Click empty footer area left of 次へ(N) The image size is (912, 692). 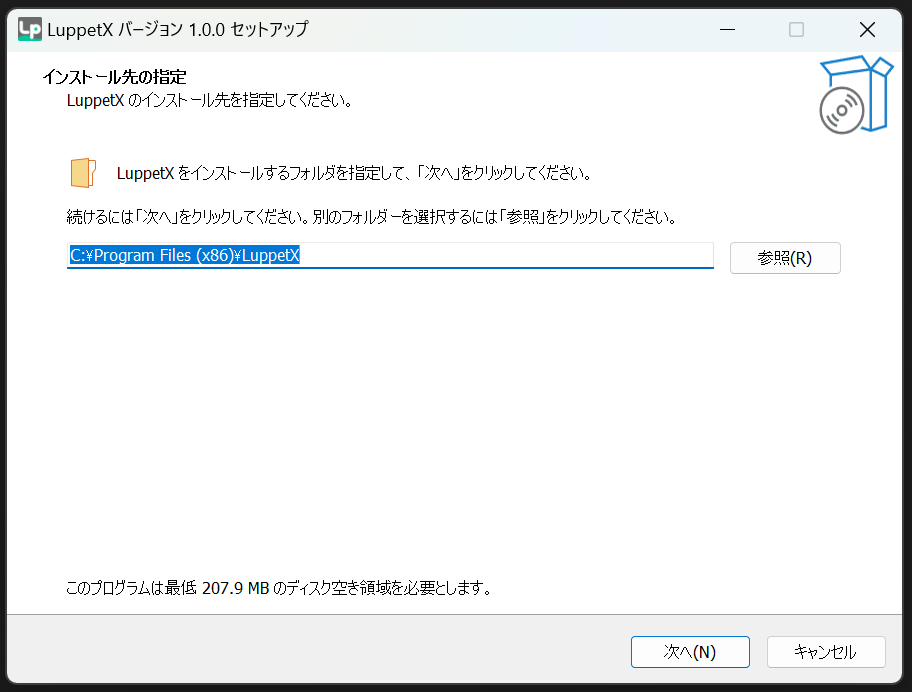point(300,652)
